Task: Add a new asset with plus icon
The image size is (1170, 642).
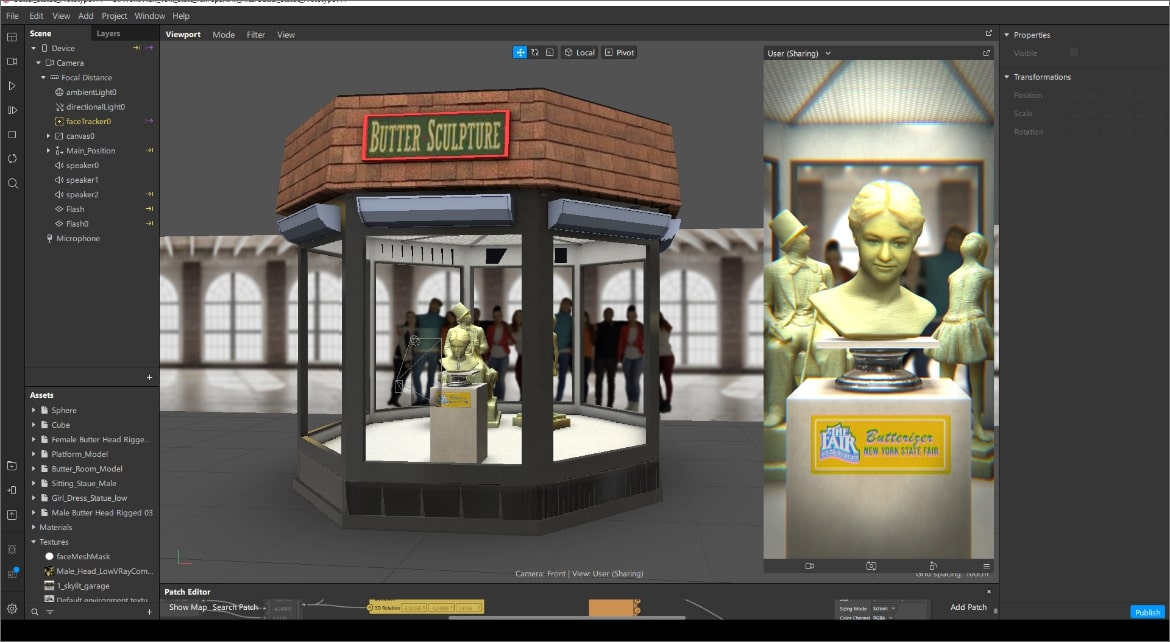Action: [x=149, y=612]
